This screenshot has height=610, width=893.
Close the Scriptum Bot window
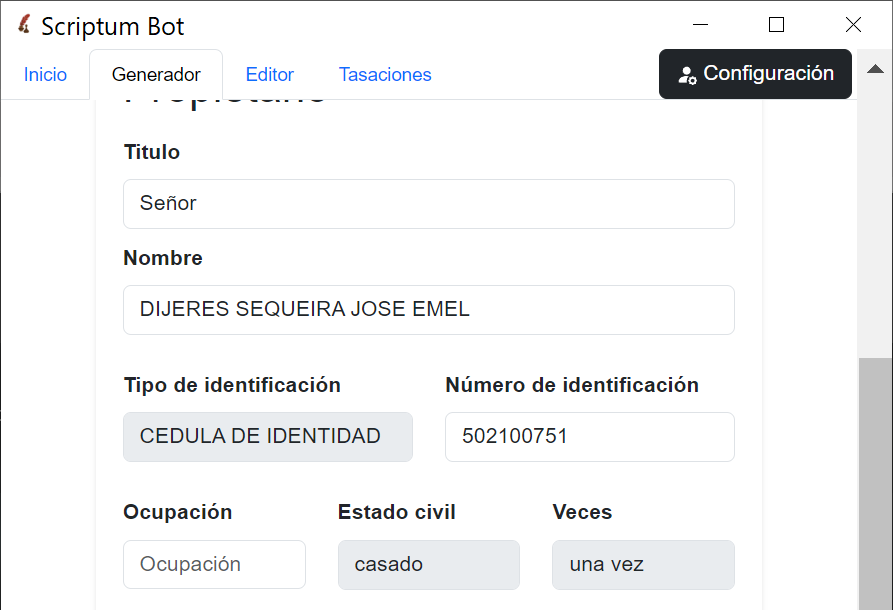click(853, 24)
